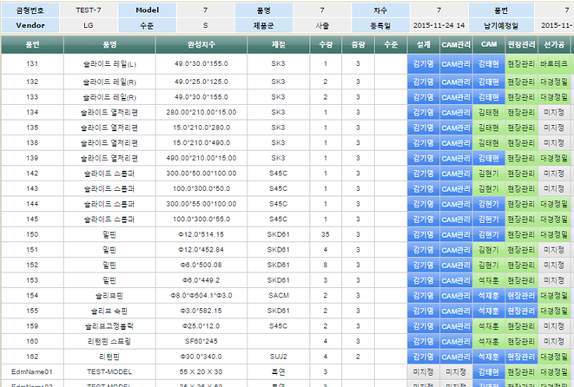The width and height of the screenshot is (574, 387).
Task: Select material cell SUJ2 in row 162
Action: (278, 356)
